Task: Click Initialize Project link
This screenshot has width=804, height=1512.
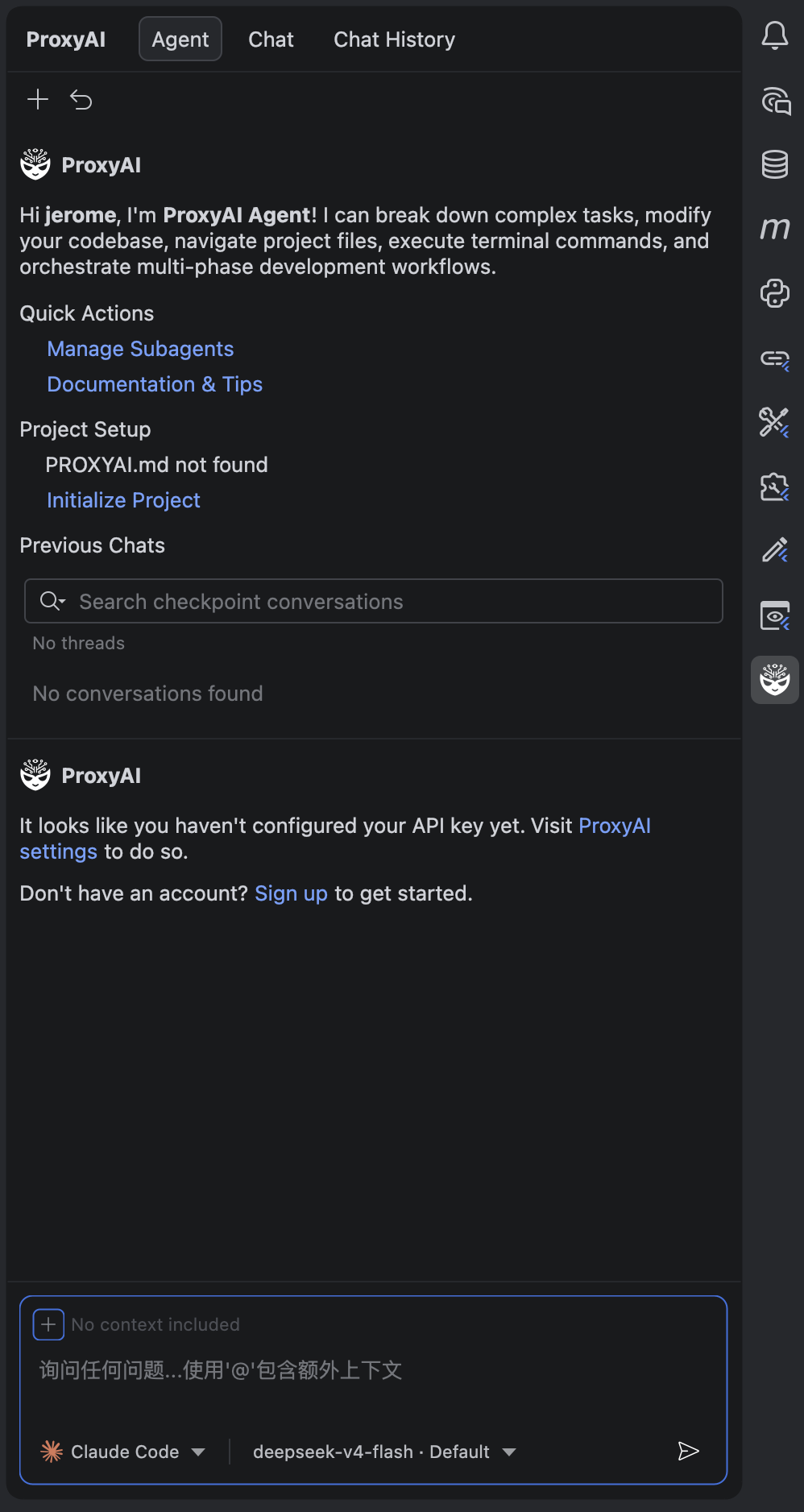Action: click(123, 500)
